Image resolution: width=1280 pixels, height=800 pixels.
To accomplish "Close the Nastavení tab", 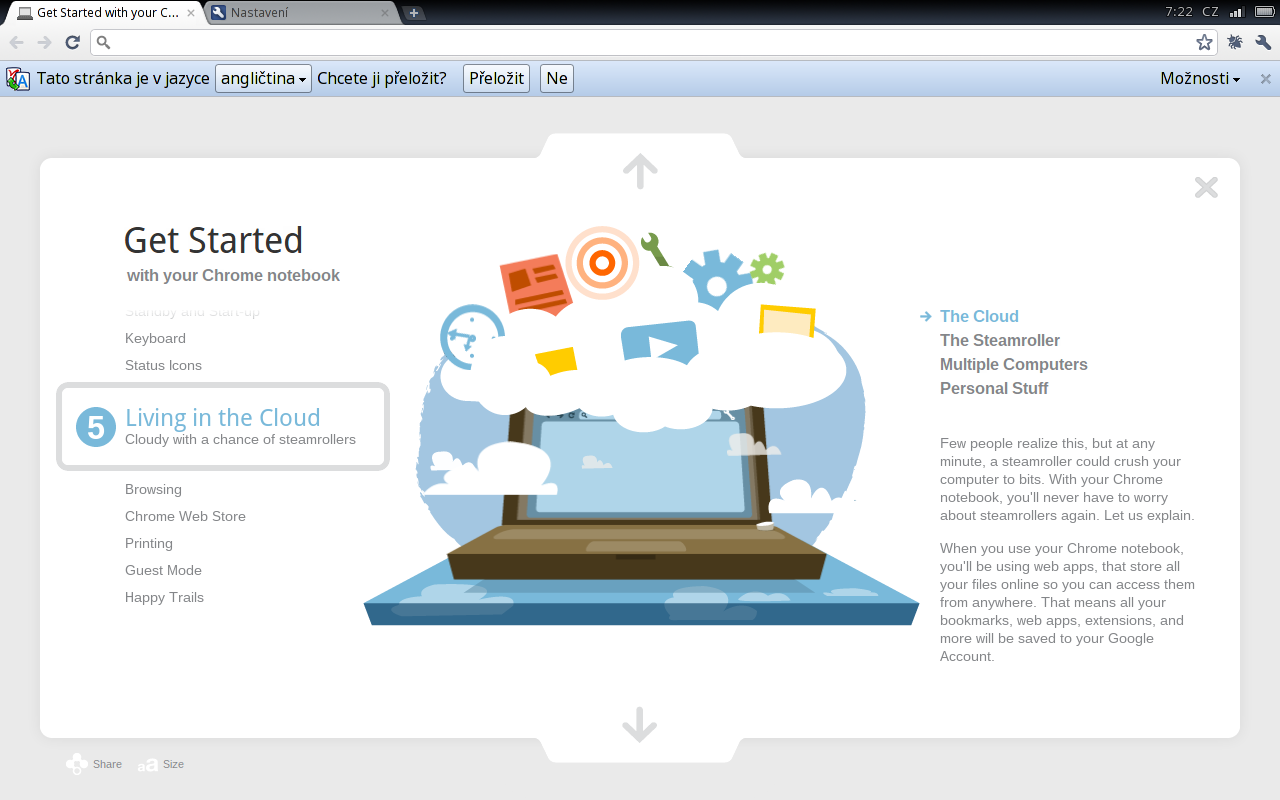I will point(385,13).
